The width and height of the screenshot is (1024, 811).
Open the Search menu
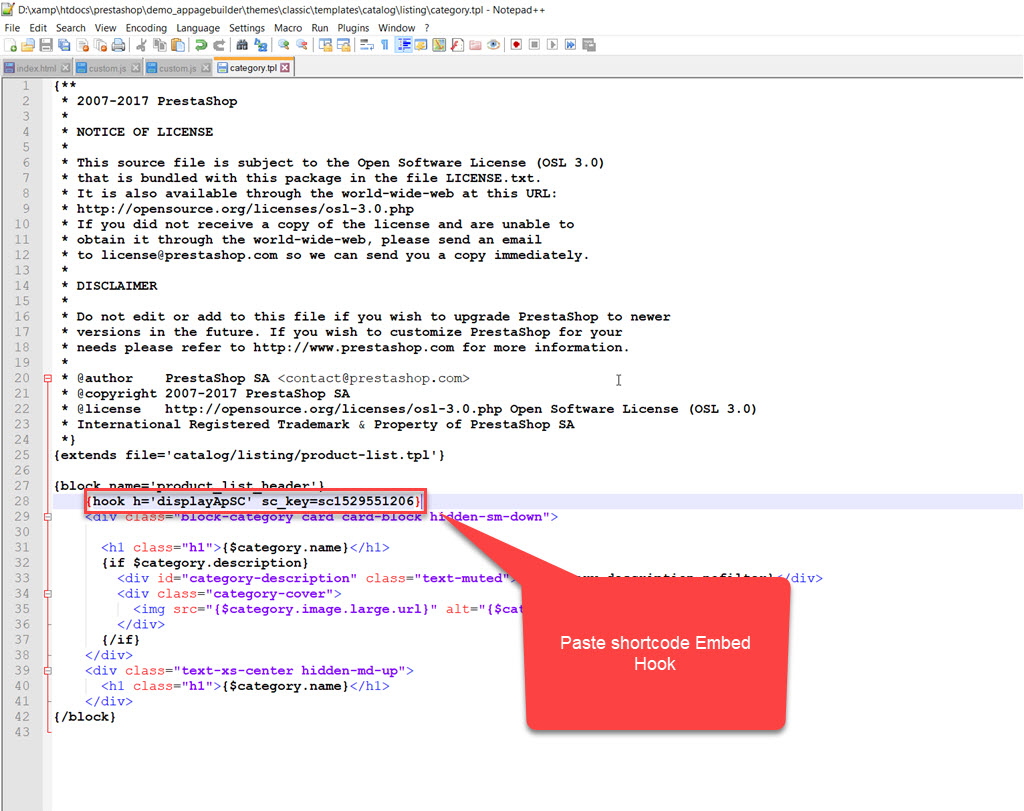click(71, 28)
